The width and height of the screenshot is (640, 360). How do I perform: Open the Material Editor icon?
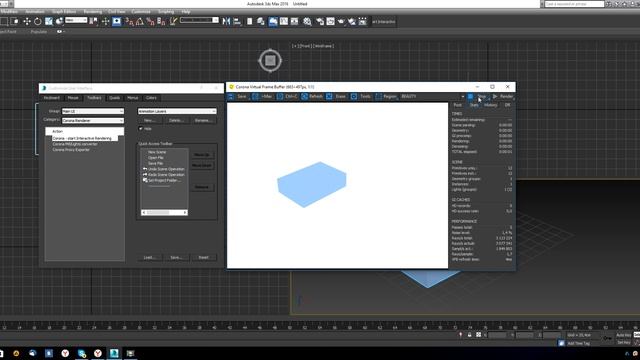pyautogui.click(x=307, y=21)
